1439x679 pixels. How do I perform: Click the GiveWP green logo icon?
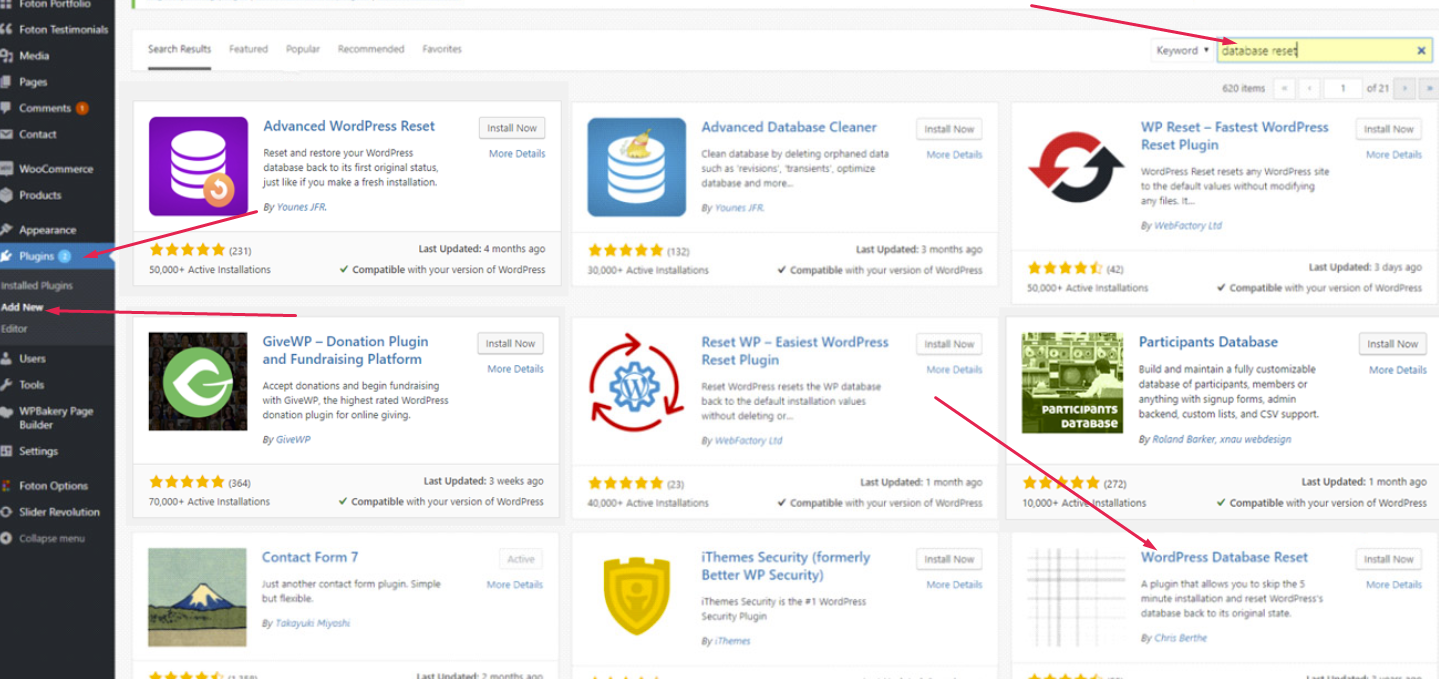(x=198, y=381)
